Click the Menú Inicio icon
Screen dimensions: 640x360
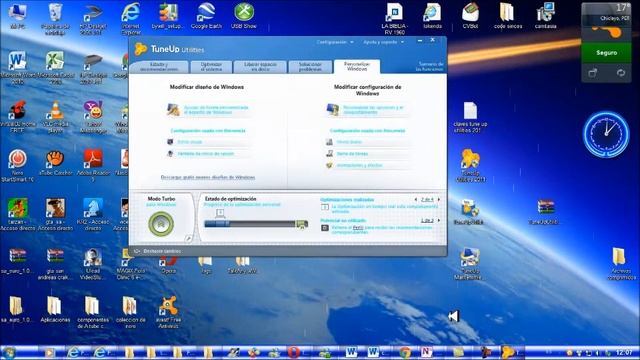pyautogui.click(x=329, y=142)
